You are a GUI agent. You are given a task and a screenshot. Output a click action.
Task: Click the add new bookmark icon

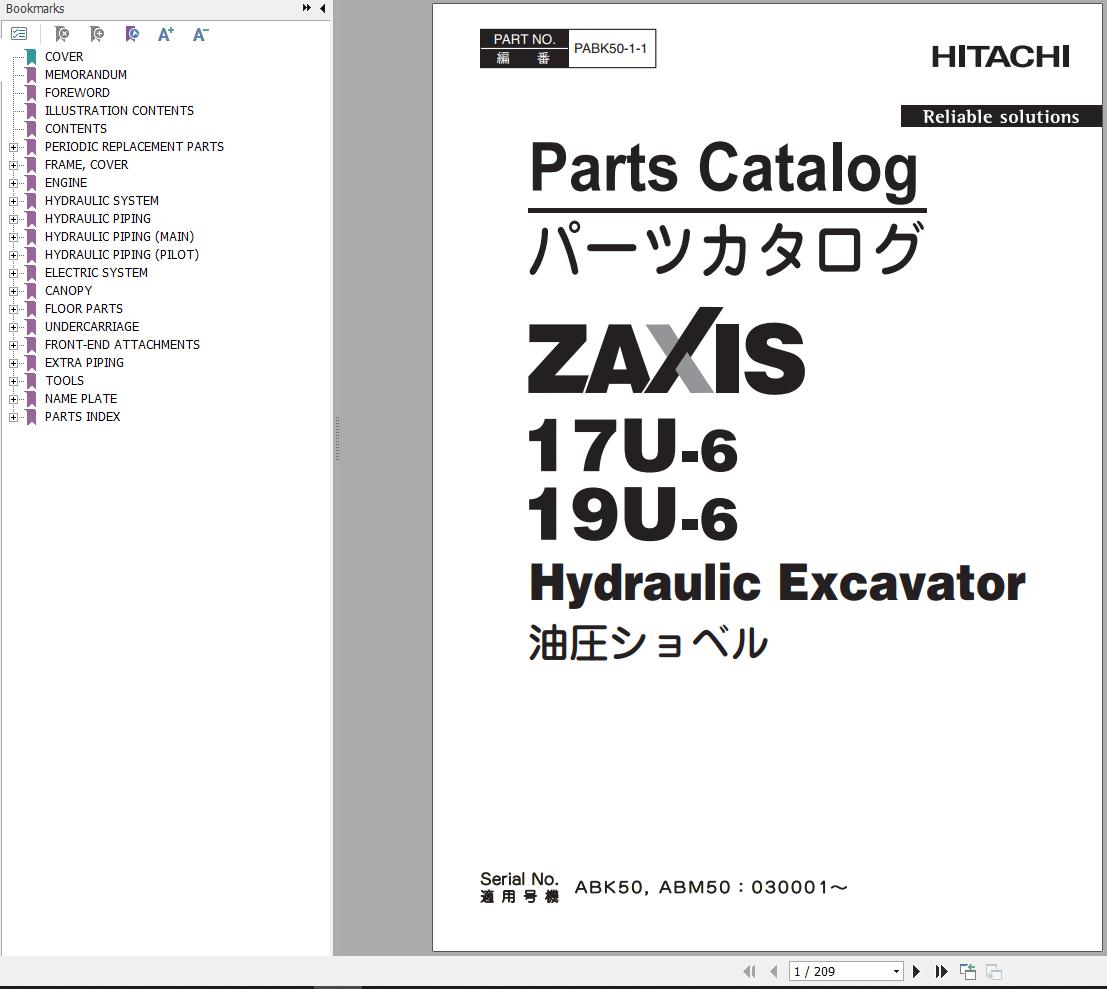tap(97, 34)
